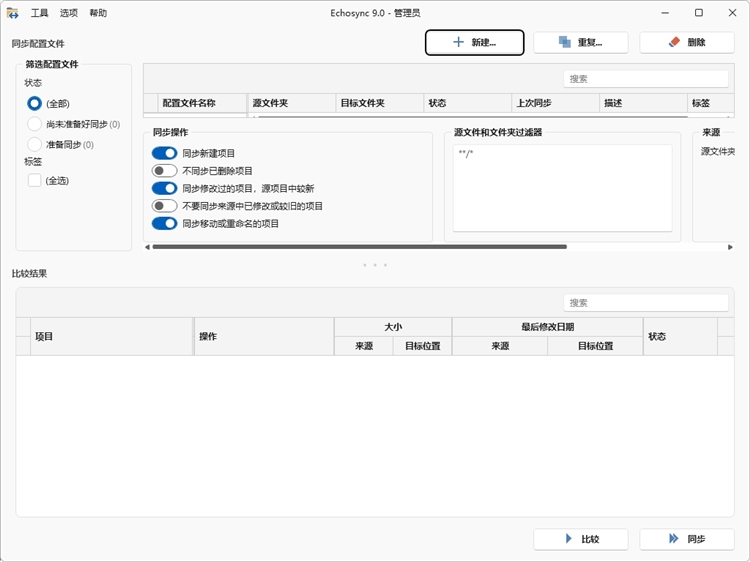This screenshot has width=750, height=562.
Task: Click the play arrow icon on 比较 button
Action: coord(568,539)
